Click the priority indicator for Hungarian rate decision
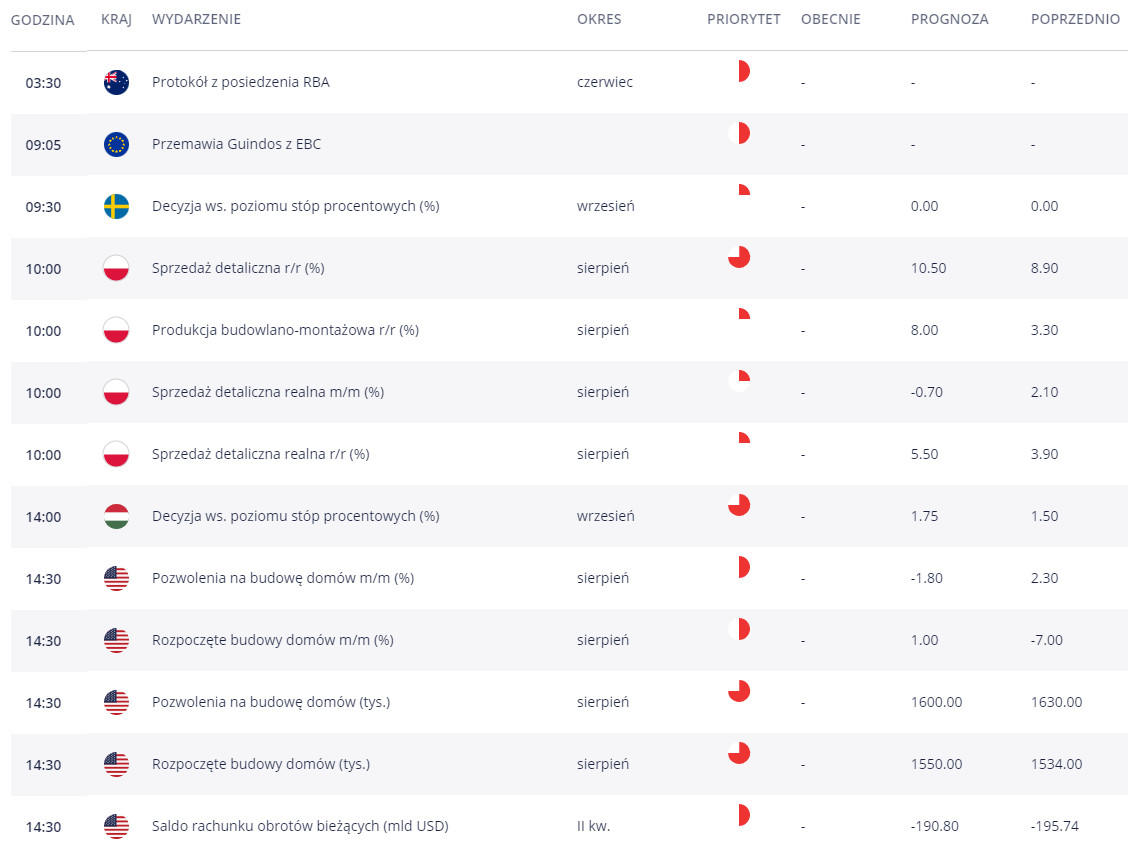The height and width of the screenshot is (846, 1128). [x=739, y=505]
